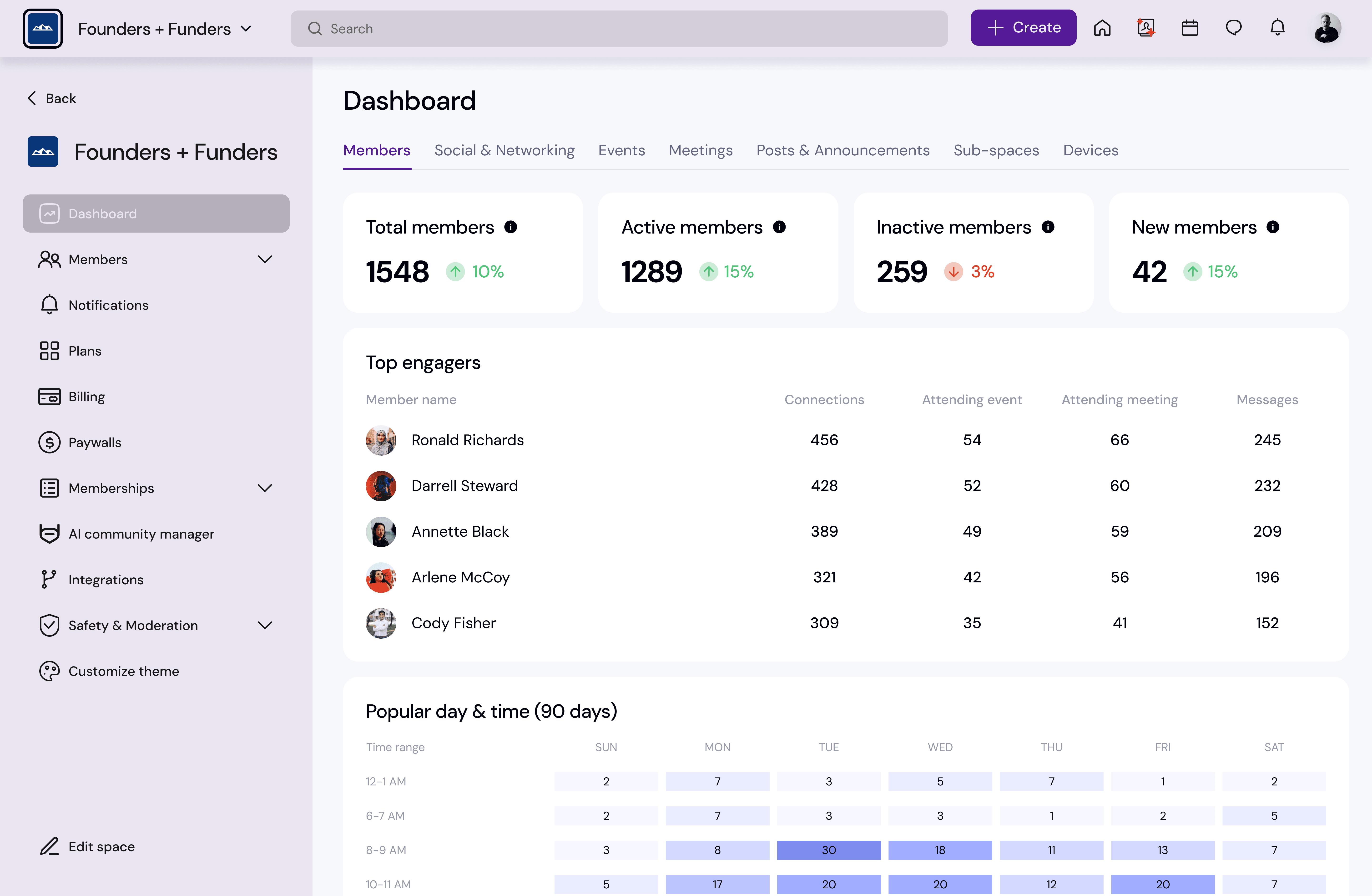The width and height of the screenshot is (1372, 896).
Task: Open the home icon in top bar
Action: 1102,28
